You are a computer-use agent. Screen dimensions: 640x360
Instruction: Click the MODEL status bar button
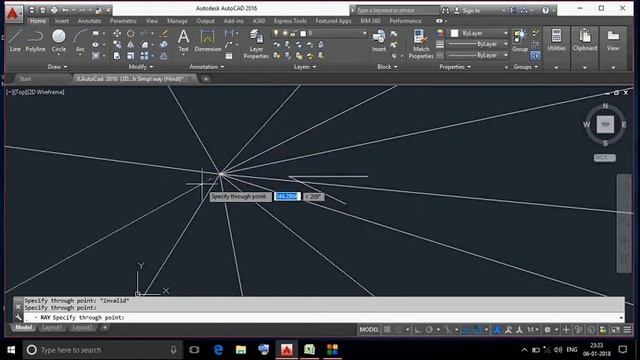[369, 329]
